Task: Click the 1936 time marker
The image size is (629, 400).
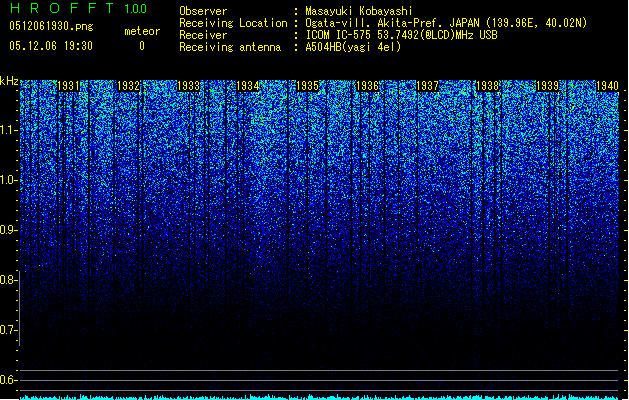Action: (367, 86)
